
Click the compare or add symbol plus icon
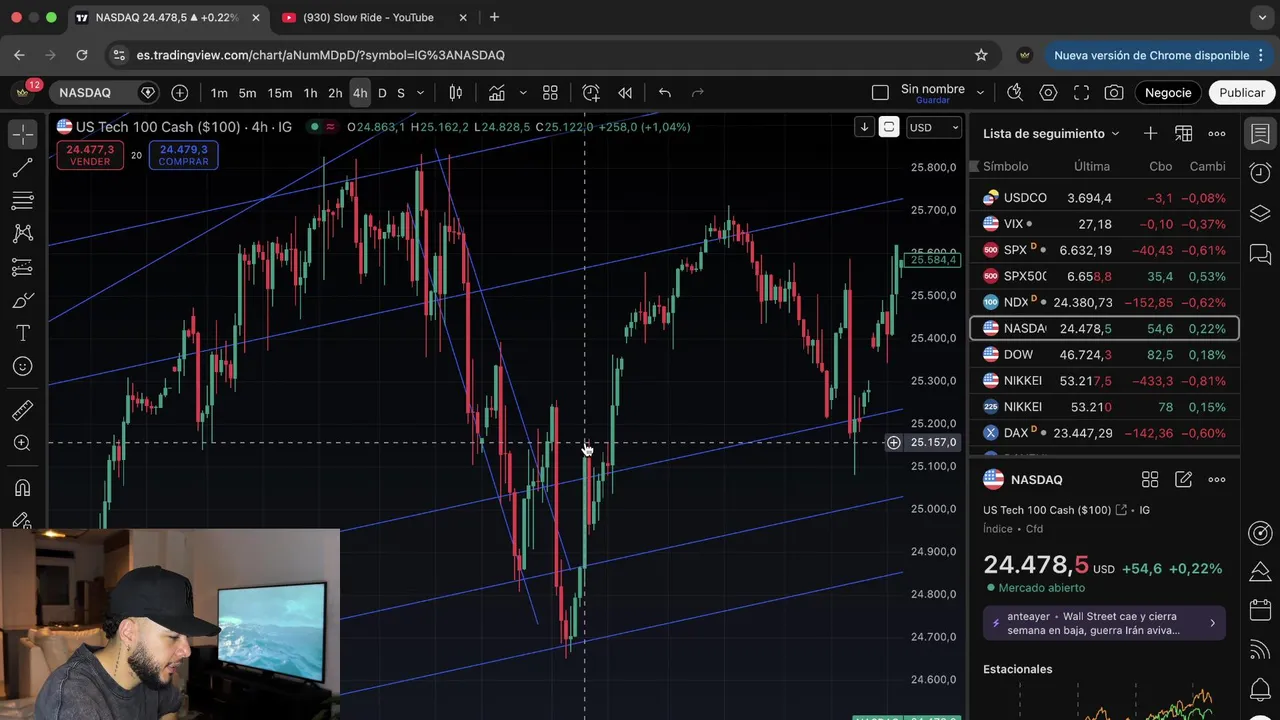(x=180, y=93)
